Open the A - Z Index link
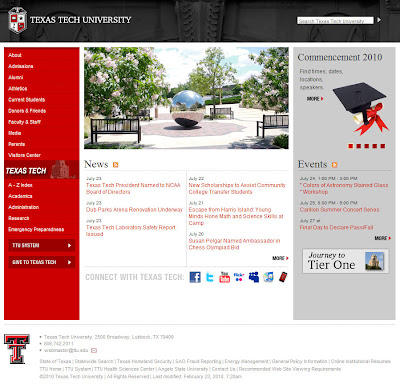The width and height of the screenshot is (400, 384). coord(20,185)
